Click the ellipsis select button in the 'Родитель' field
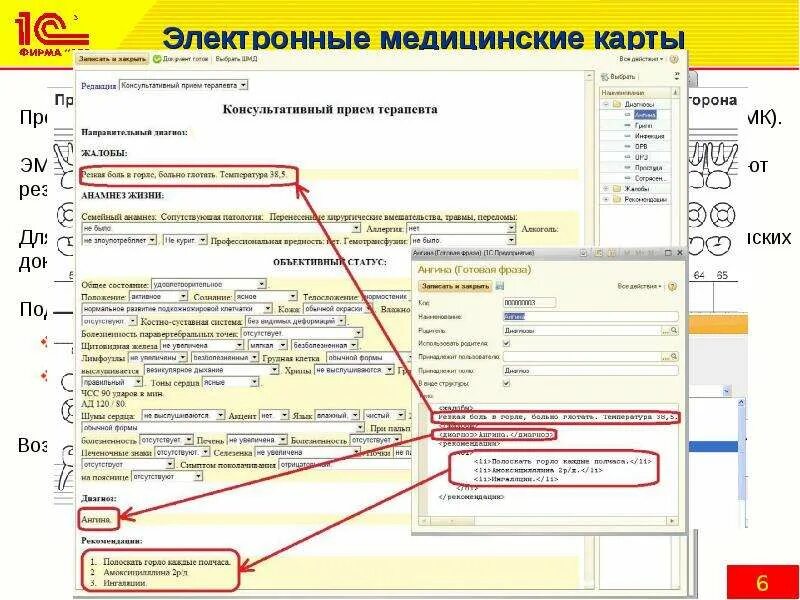 pyautogui.click(x=665, y=331)
